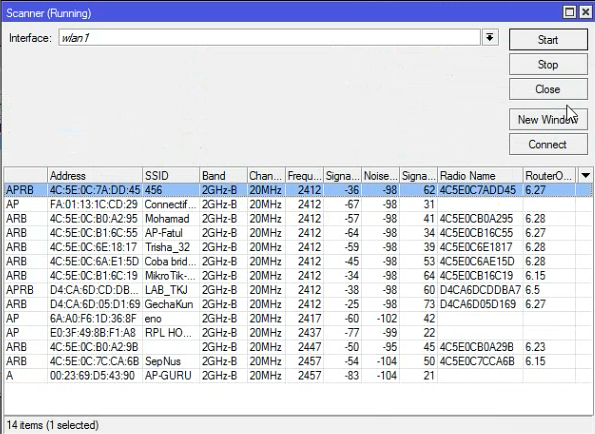This screenshot has height=434, width=595.
Task: Click the Stop button
Action: tap(548, 64)
